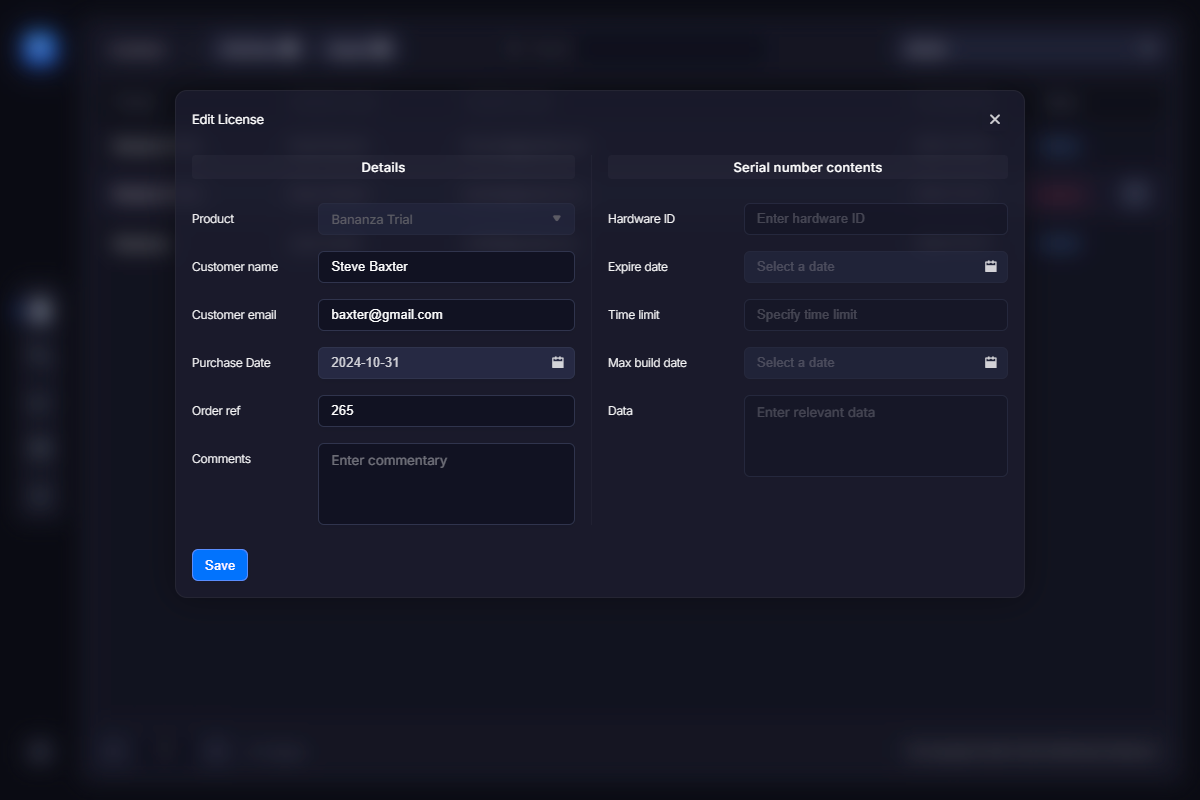Click the Max build date placeholder text

pyautogui.click(x=796, y=362)
